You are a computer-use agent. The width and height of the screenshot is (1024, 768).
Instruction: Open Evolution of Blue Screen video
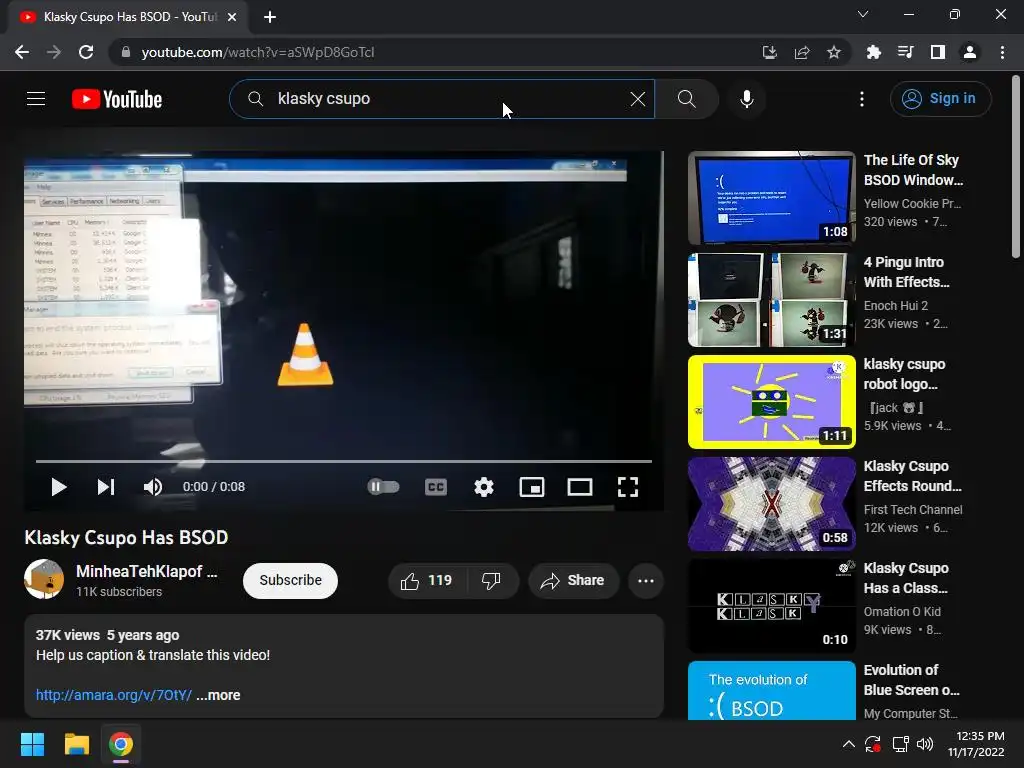[x=771, y=690]
